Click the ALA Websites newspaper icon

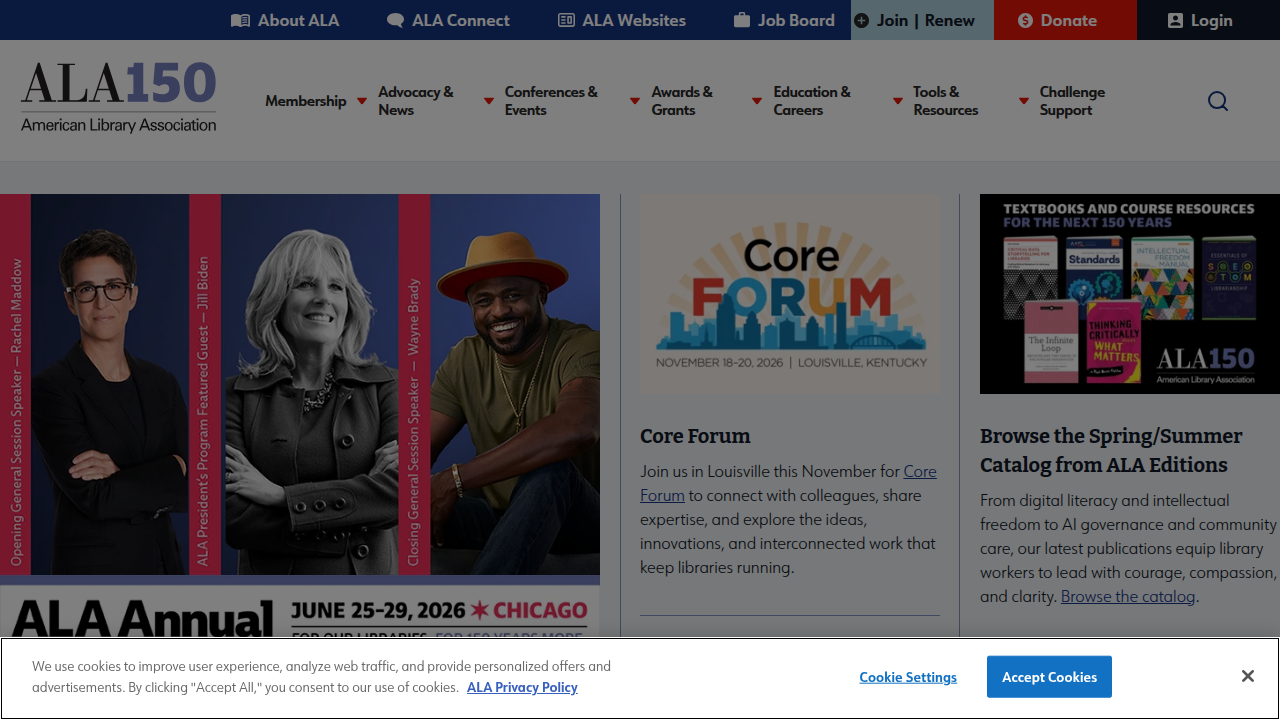click(x=566, y=20)
